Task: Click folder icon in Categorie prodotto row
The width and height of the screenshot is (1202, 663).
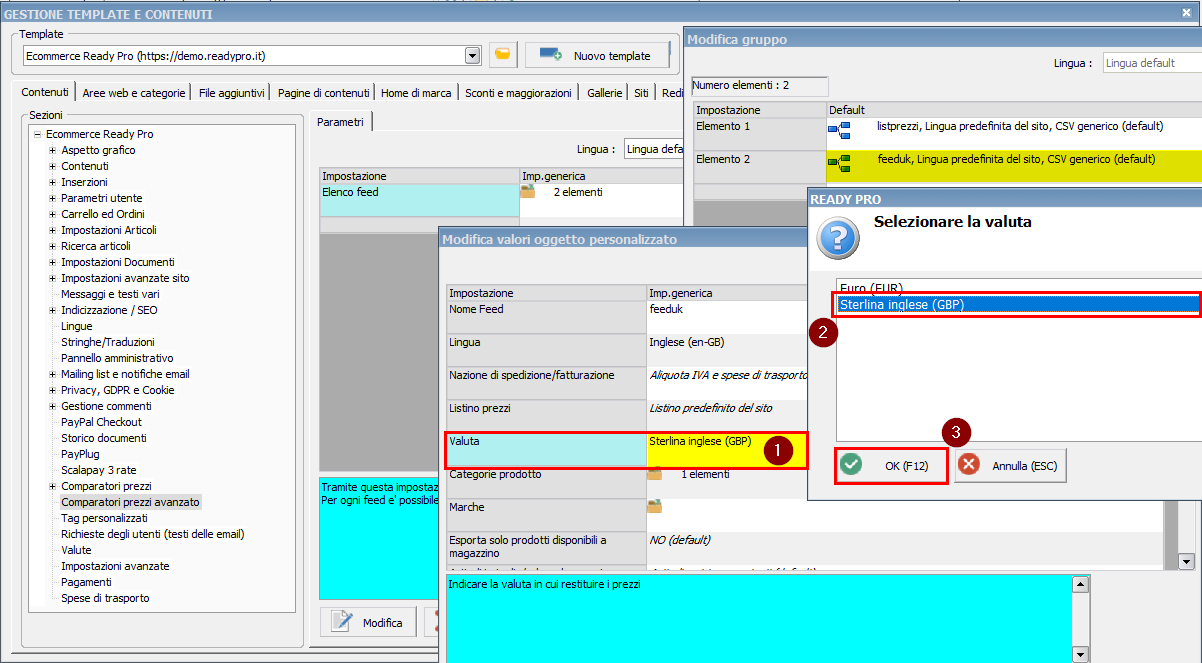Action: (x=655, y=475)
